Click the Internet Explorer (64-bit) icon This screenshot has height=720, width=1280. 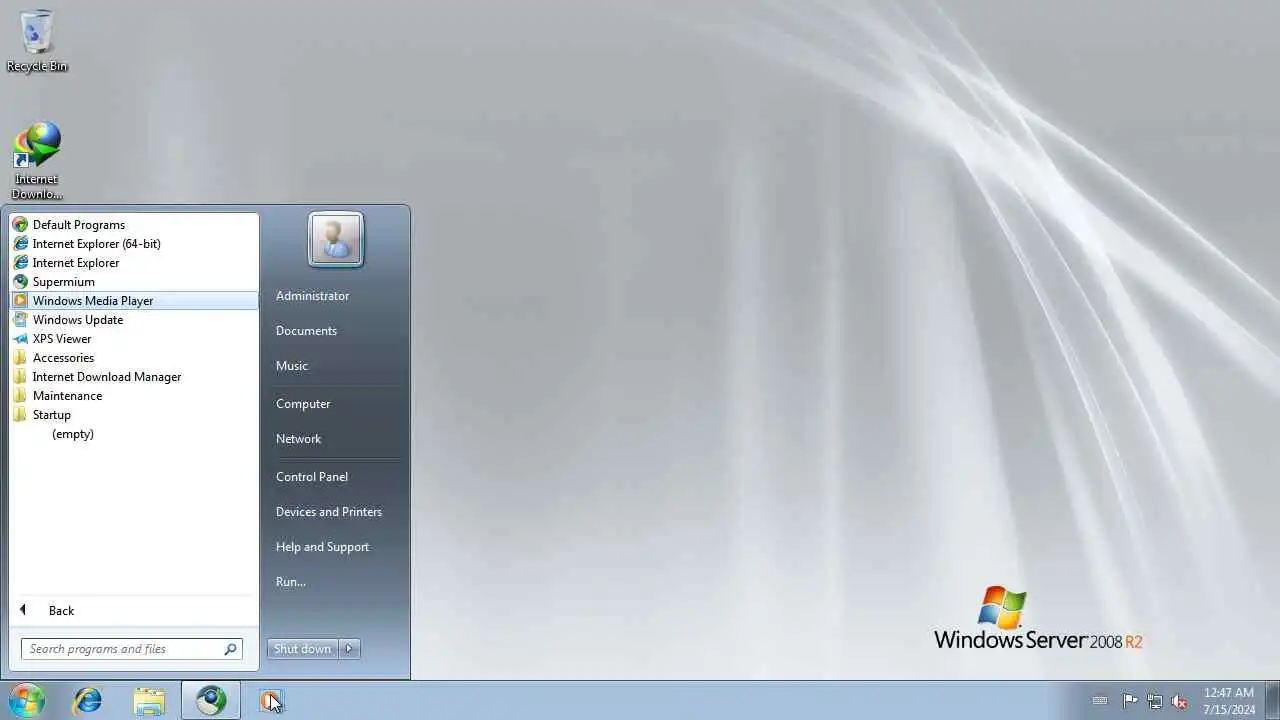(20, 244)
